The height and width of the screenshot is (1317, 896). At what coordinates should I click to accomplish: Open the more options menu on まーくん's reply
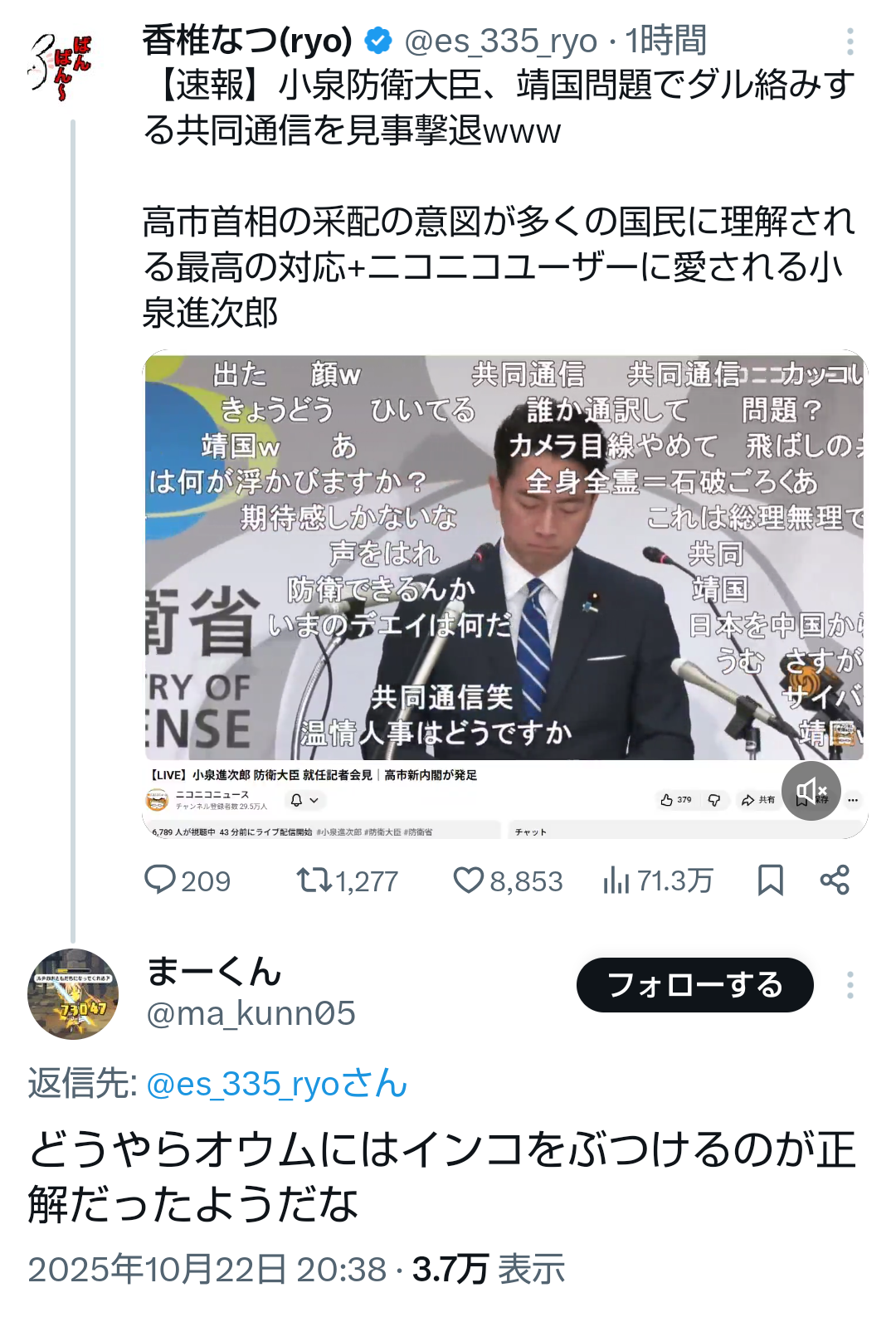coord(850,985)
